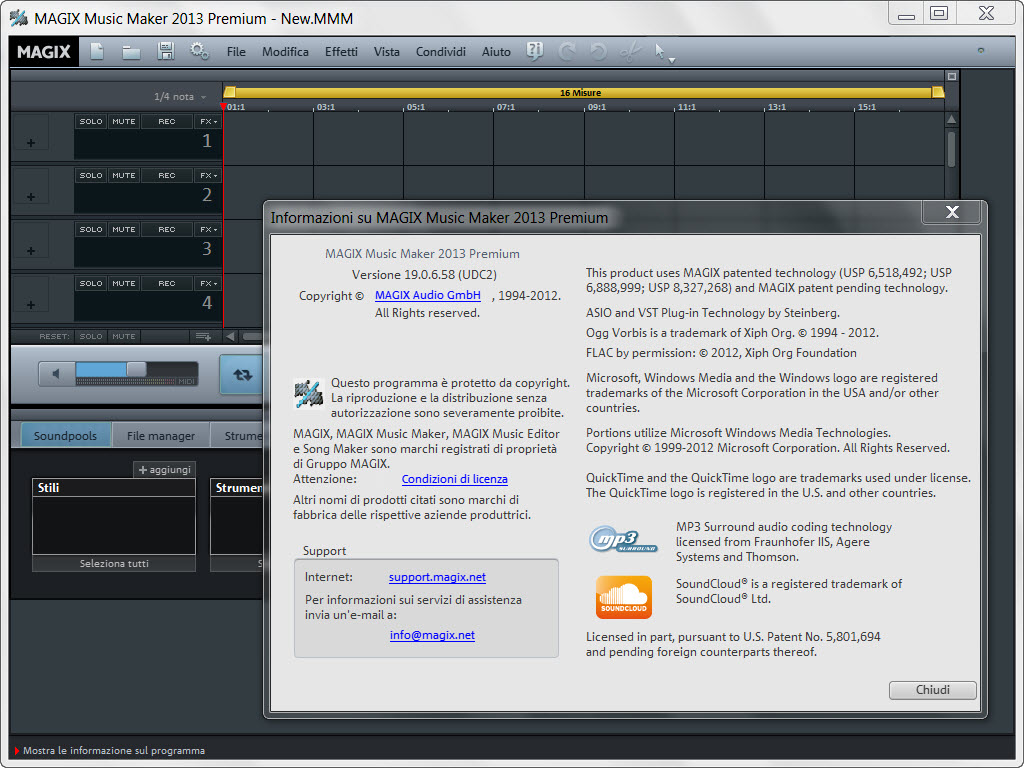This screenshot has height=768, width=1024.
Task: Open the Vista menu
Action: coord(387,52)
